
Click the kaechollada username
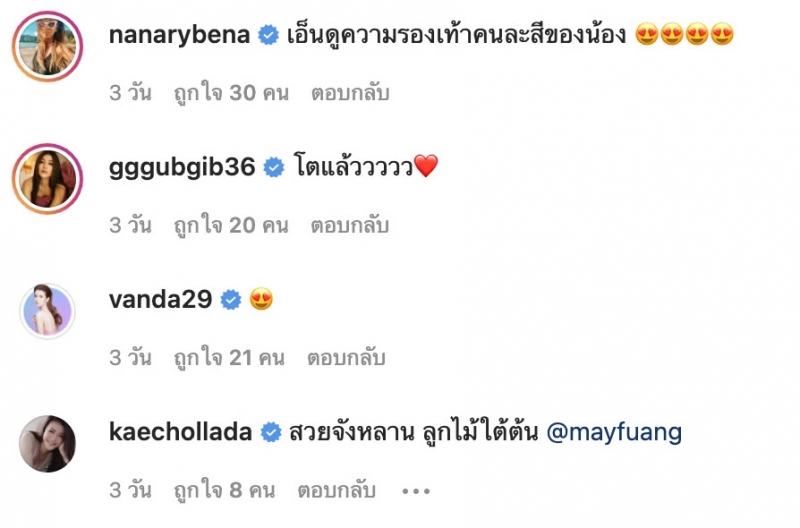(181, 432)
